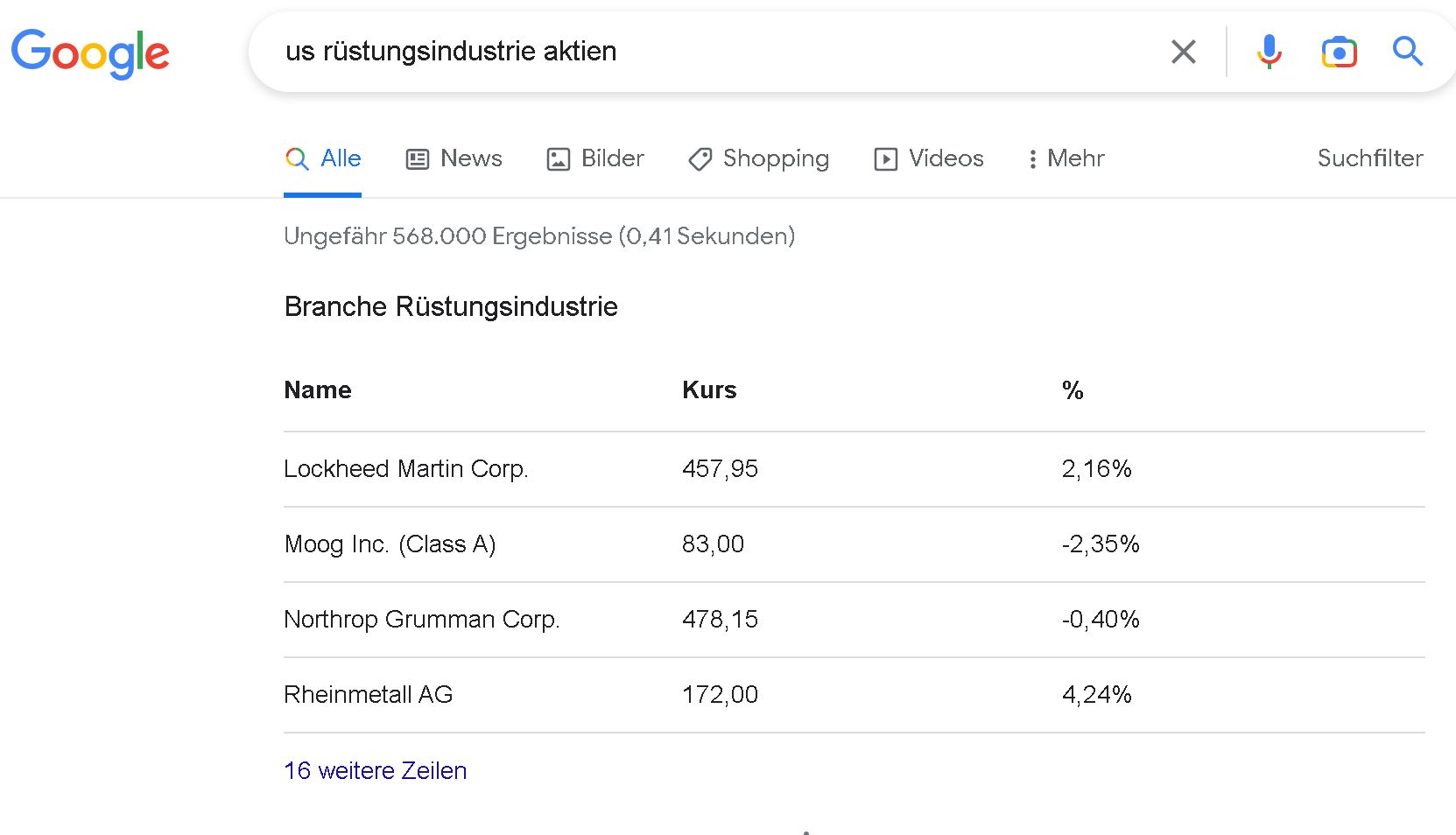Click the 'Ungefähr 568.000 Ergebnisse' result count
Screen dimensions: 1456x835
(448, 236)
